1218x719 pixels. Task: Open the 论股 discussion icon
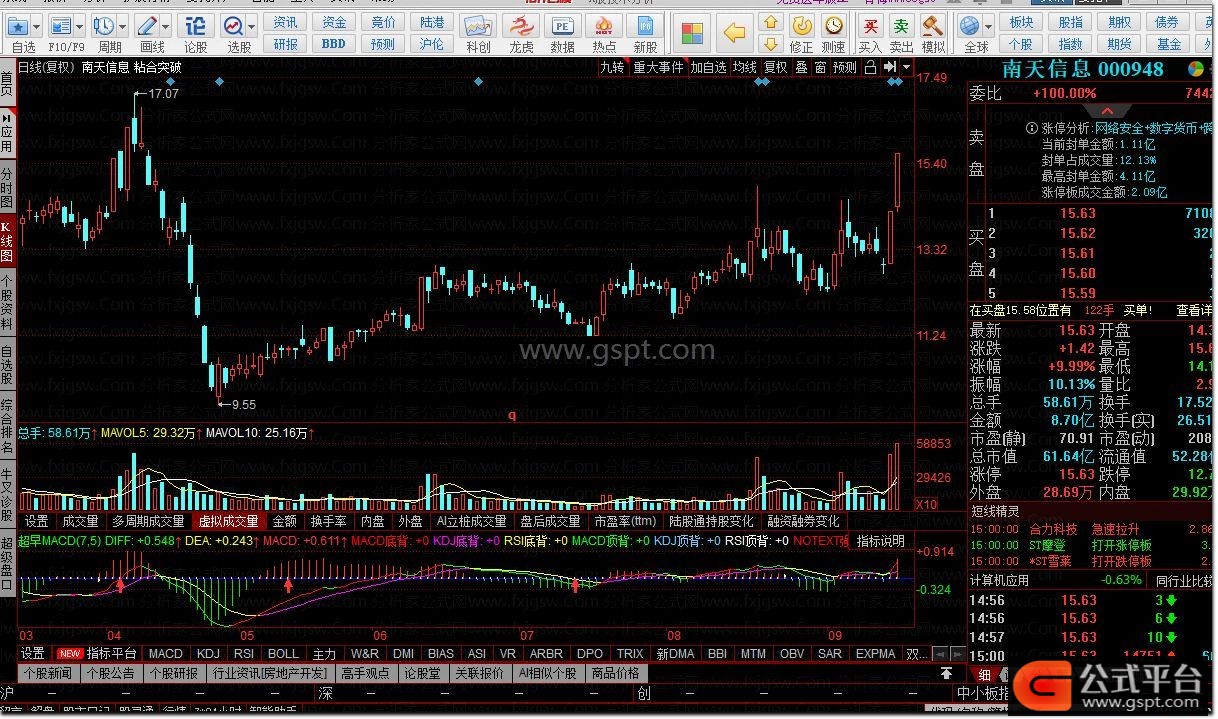tap(196, 26)
